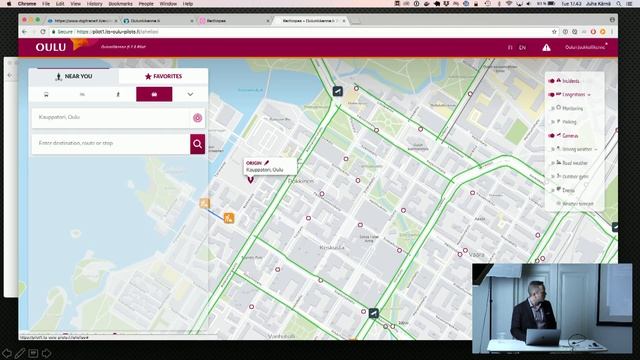Click the destination, route or stop field
Image resolution: width=640 pixels, height=360 pixels.
pyautogui.click(x=110, y=143)
